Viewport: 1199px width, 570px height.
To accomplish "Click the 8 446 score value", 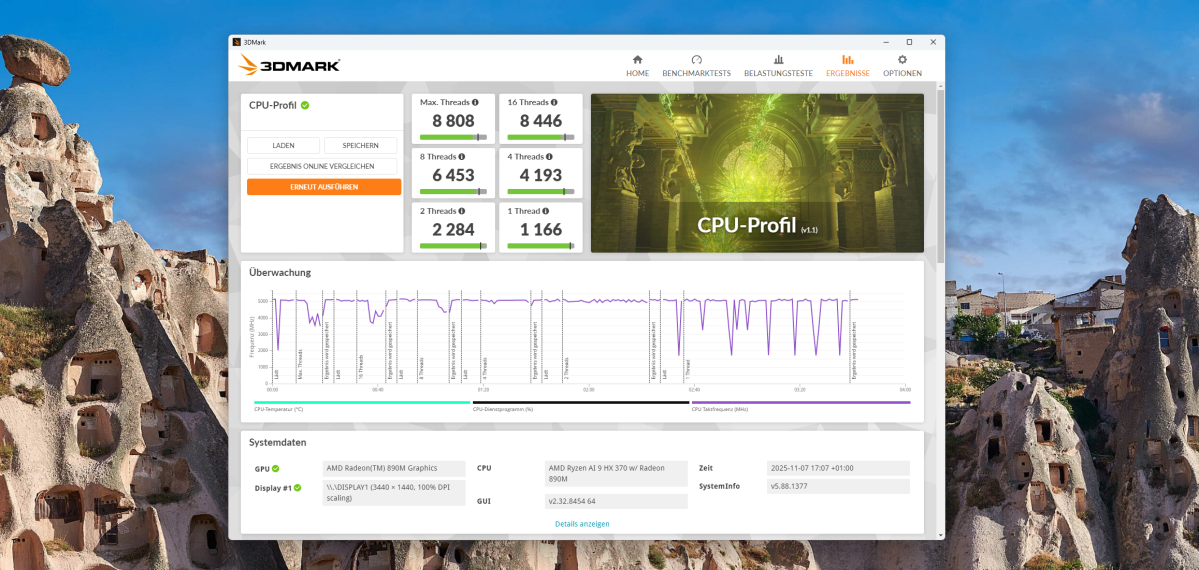I will point(541,120).
